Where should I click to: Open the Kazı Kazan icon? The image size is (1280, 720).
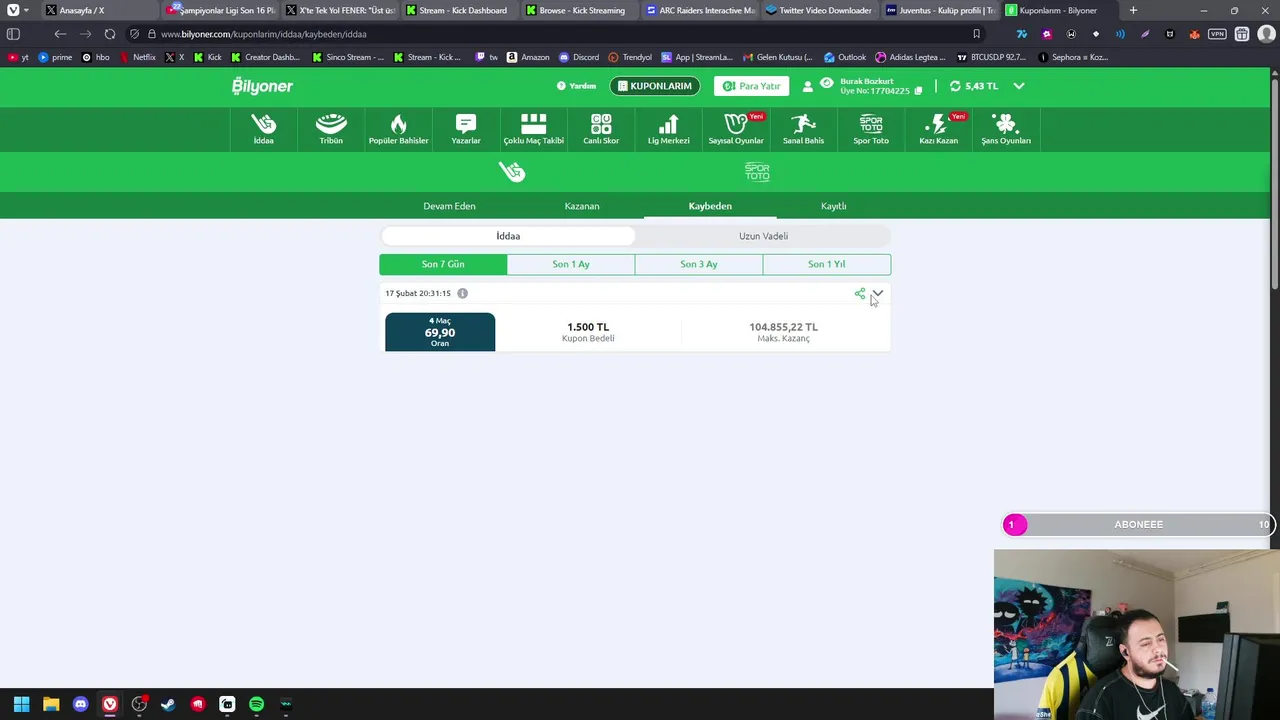938,129
